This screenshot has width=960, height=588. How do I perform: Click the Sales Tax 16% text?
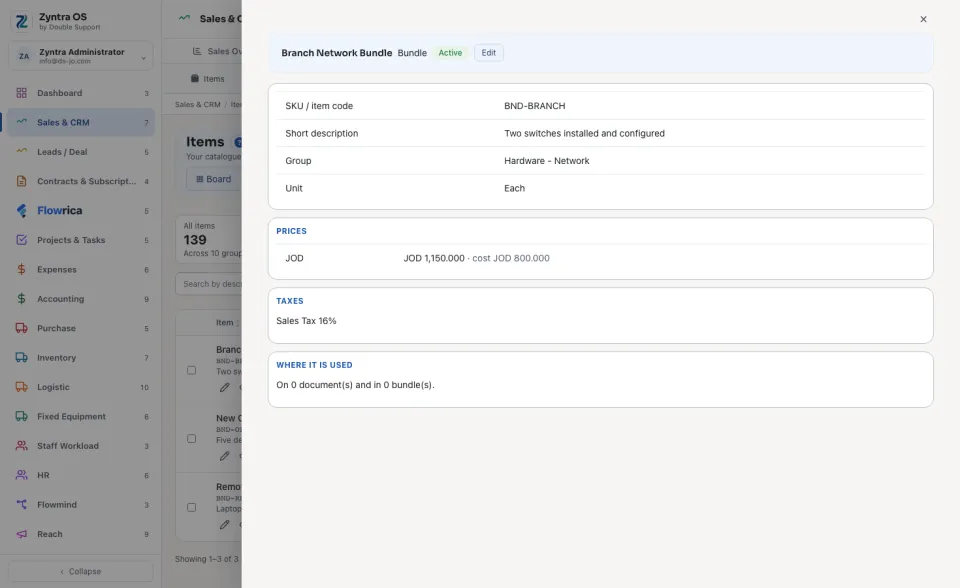(306, 321)
